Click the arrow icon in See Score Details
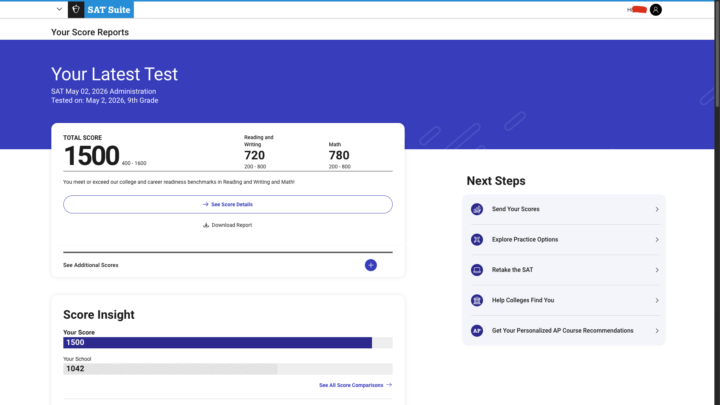720x405 pixels. tap(205, 204)
